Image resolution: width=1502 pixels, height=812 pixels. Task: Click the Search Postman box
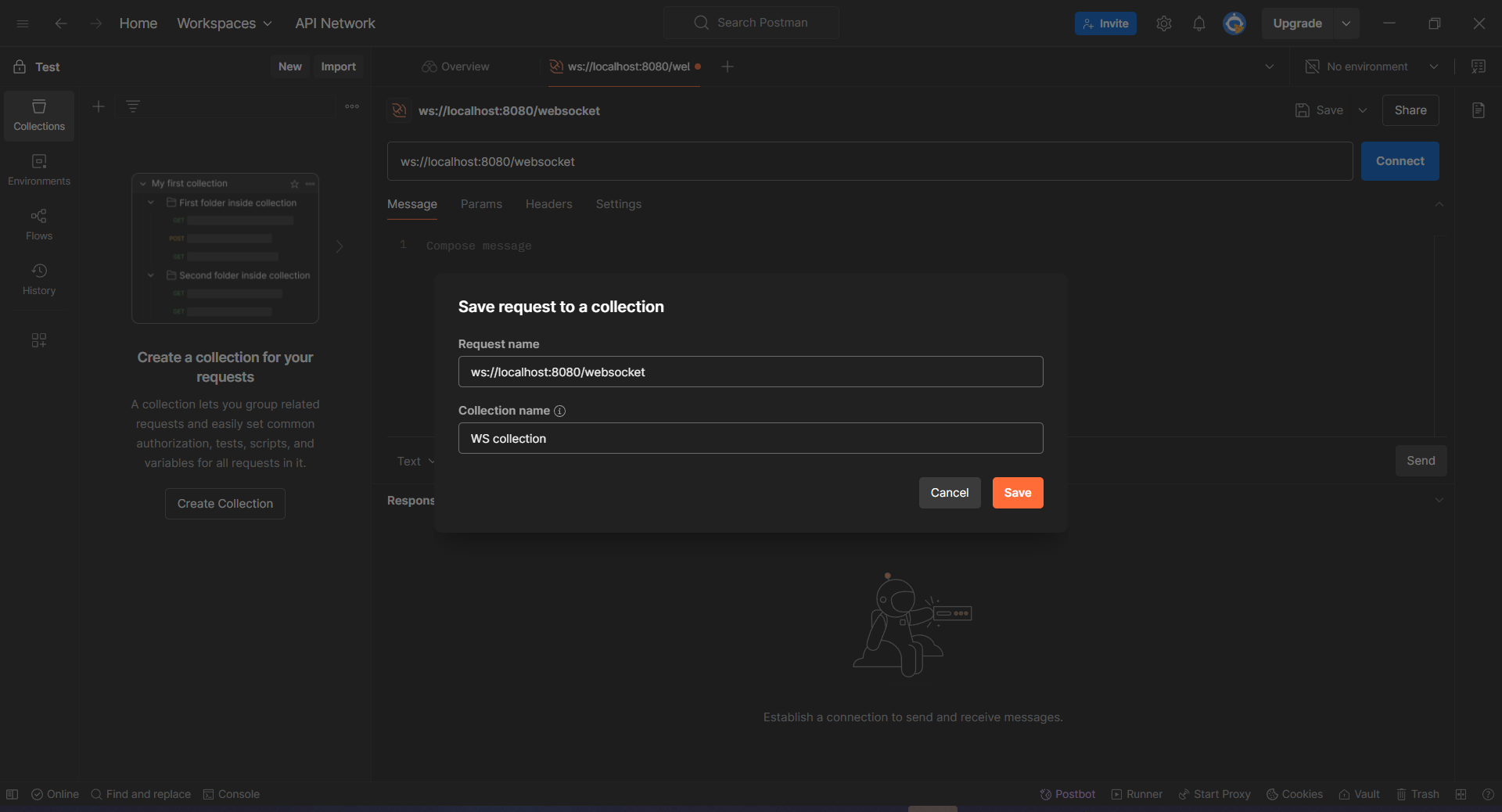[x=751, y=23]
